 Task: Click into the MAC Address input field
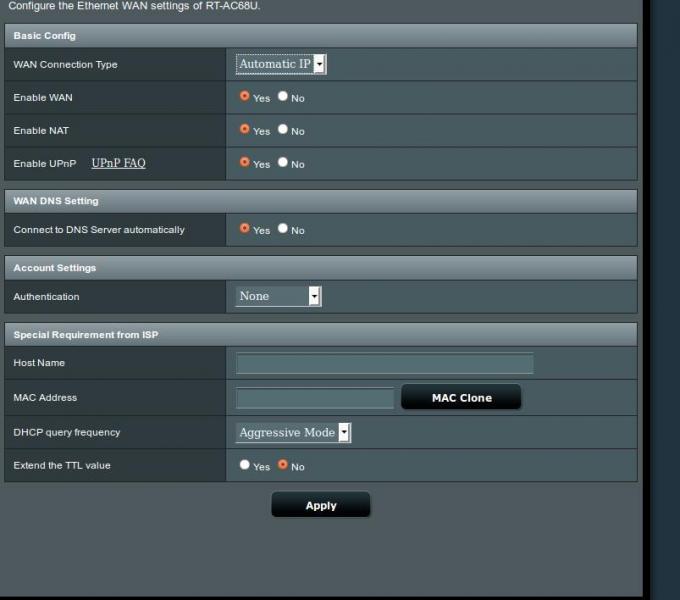(x=315, y=398)
